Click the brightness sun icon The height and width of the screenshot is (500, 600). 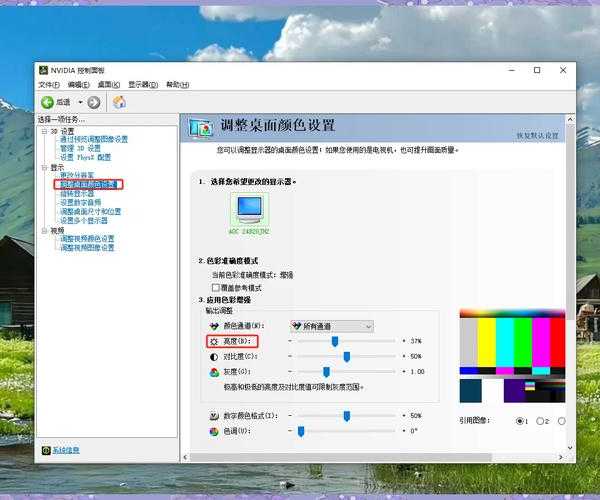click(214, 341)
